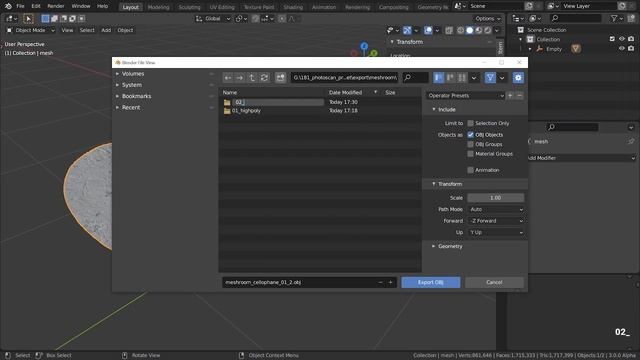Toggle snapping magnet icon in viewport header
This screenshot has width=640, height=360.
pyautogui.click(x=255, y=19)
